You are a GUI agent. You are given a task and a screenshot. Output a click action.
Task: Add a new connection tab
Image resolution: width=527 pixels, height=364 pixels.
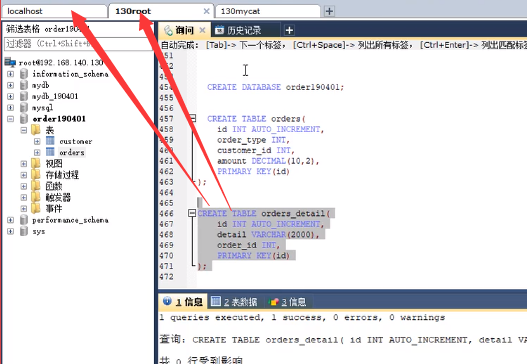(x=329, y=11)
